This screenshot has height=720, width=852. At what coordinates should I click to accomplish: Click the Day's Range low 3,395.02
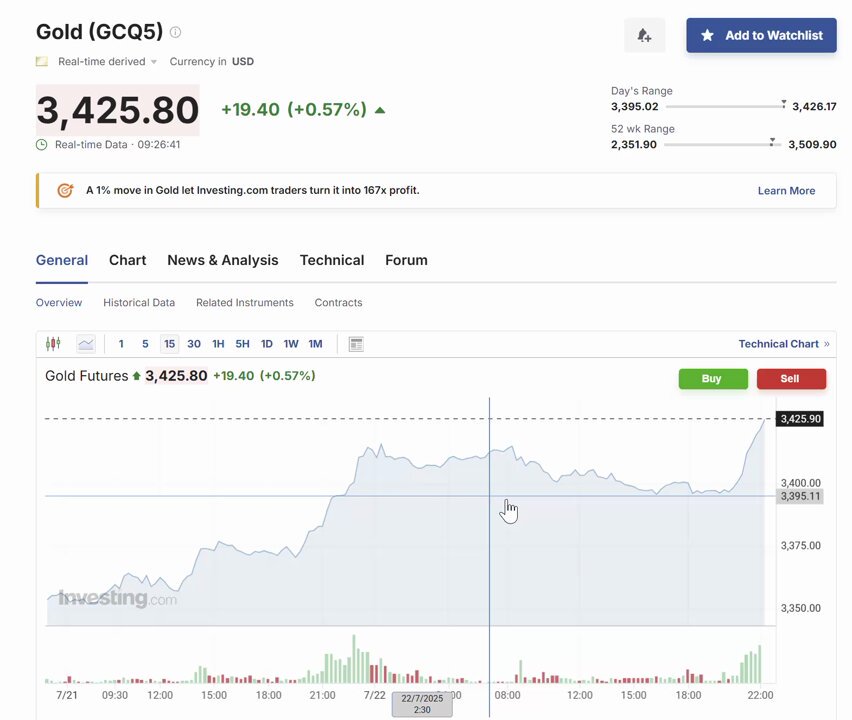(635, 107)
